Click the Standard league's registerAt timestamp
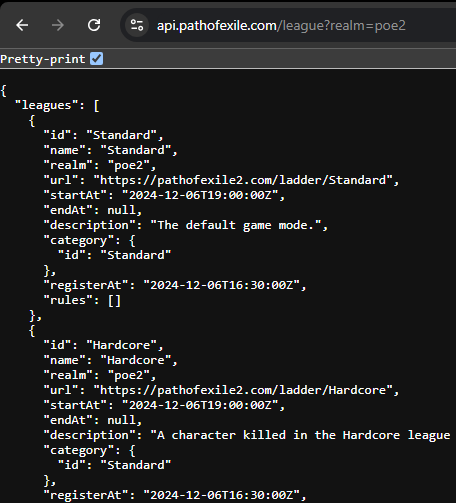 221,285
